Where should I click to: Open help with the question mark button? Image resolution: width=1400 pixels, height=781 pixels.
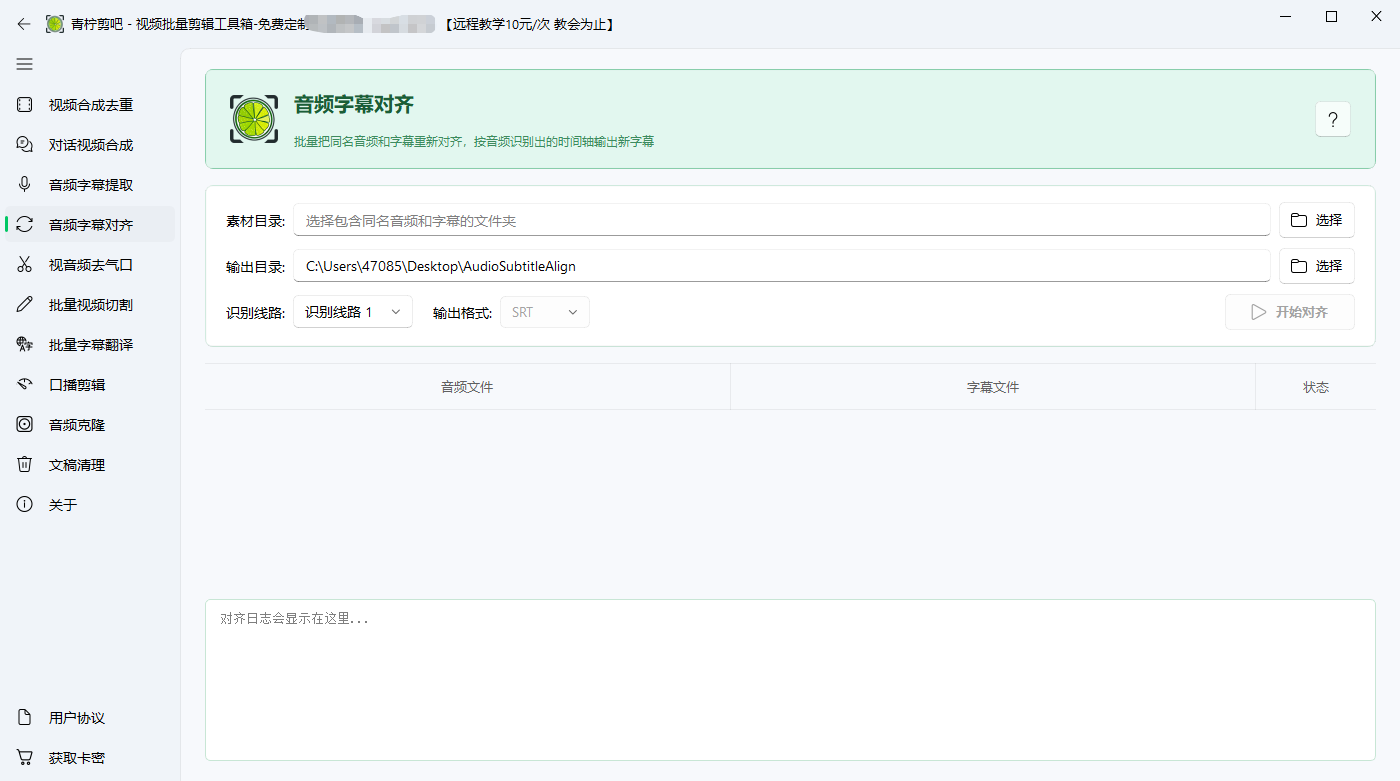point(1333,119)
